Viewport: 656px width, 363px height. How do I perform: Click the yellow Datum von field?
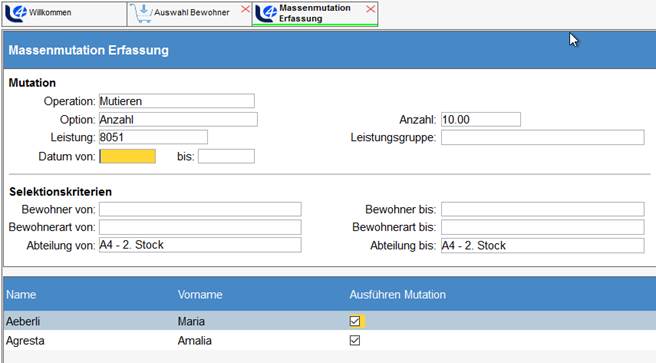click(128, 156)
